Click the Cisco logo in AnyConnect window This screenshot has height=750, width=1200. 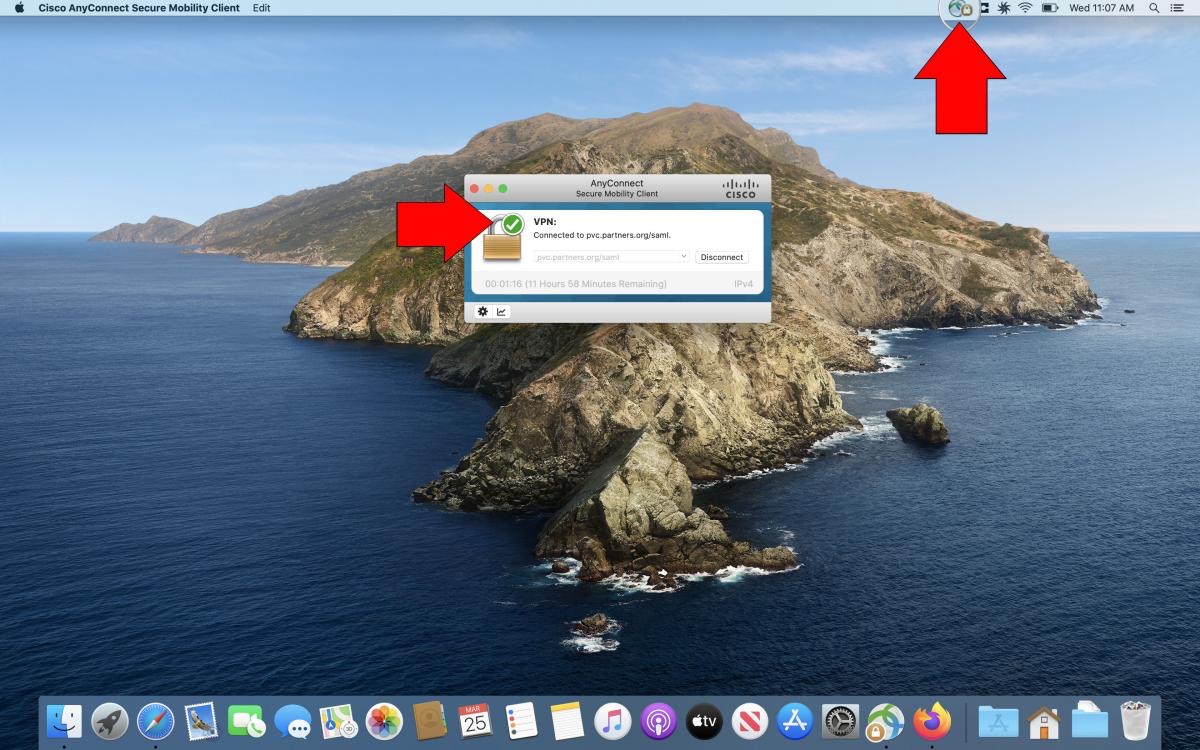click(x=741, y=188)
